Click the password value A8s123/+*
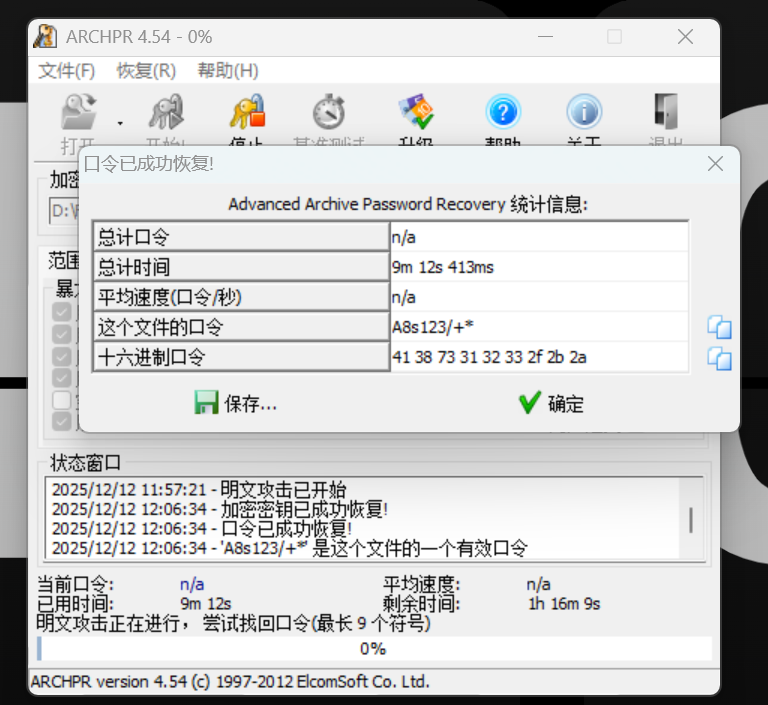Viewport: 768px width, 705px height. pyautogui.click(x=432, y=327)
